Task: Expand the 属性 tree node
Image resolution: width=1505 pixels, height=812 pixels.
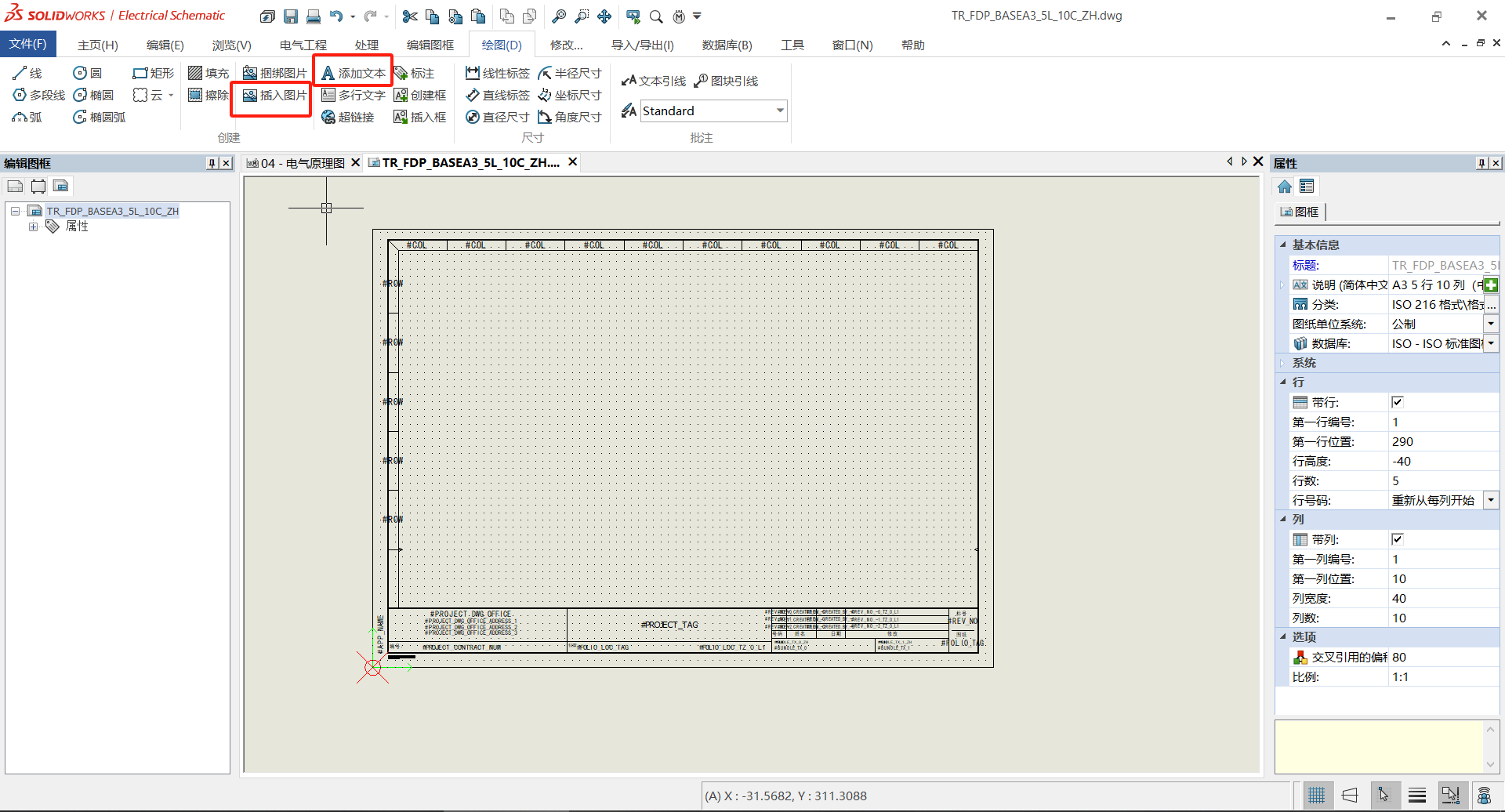Action: coord(33,227)
